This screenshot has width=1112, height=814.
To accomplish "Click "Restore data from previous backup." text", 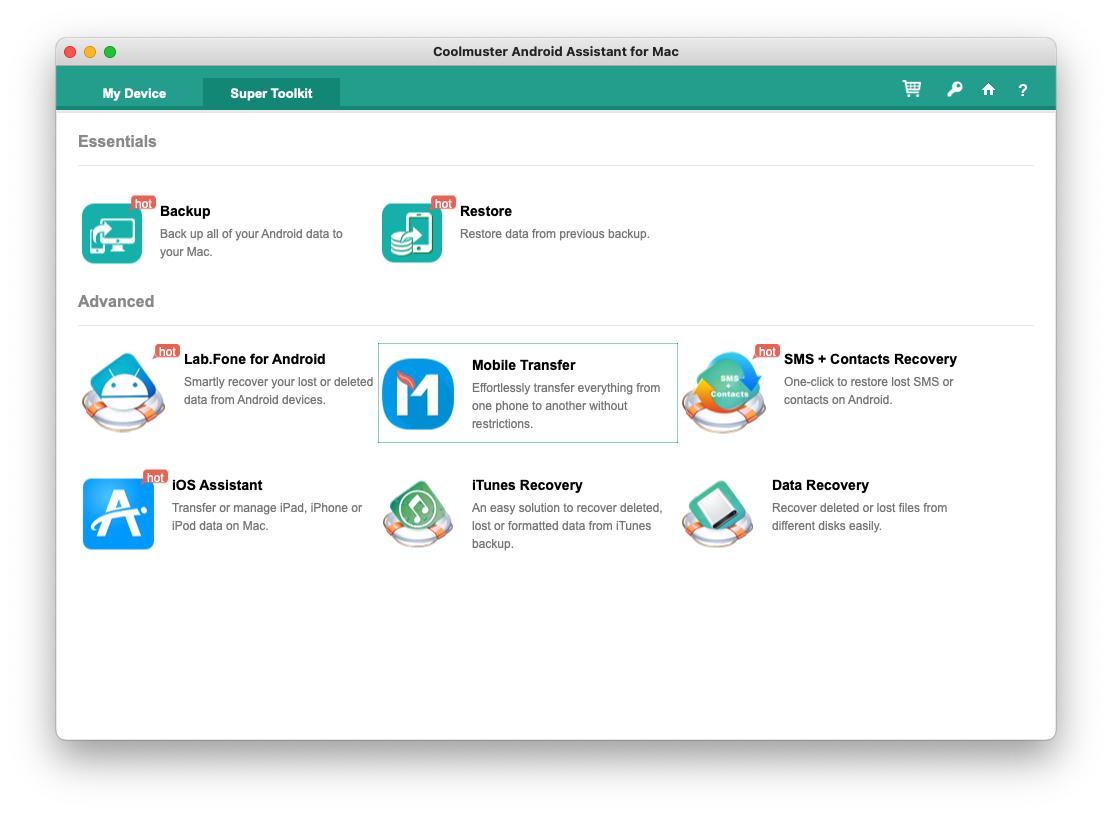I will click(555, 234).
